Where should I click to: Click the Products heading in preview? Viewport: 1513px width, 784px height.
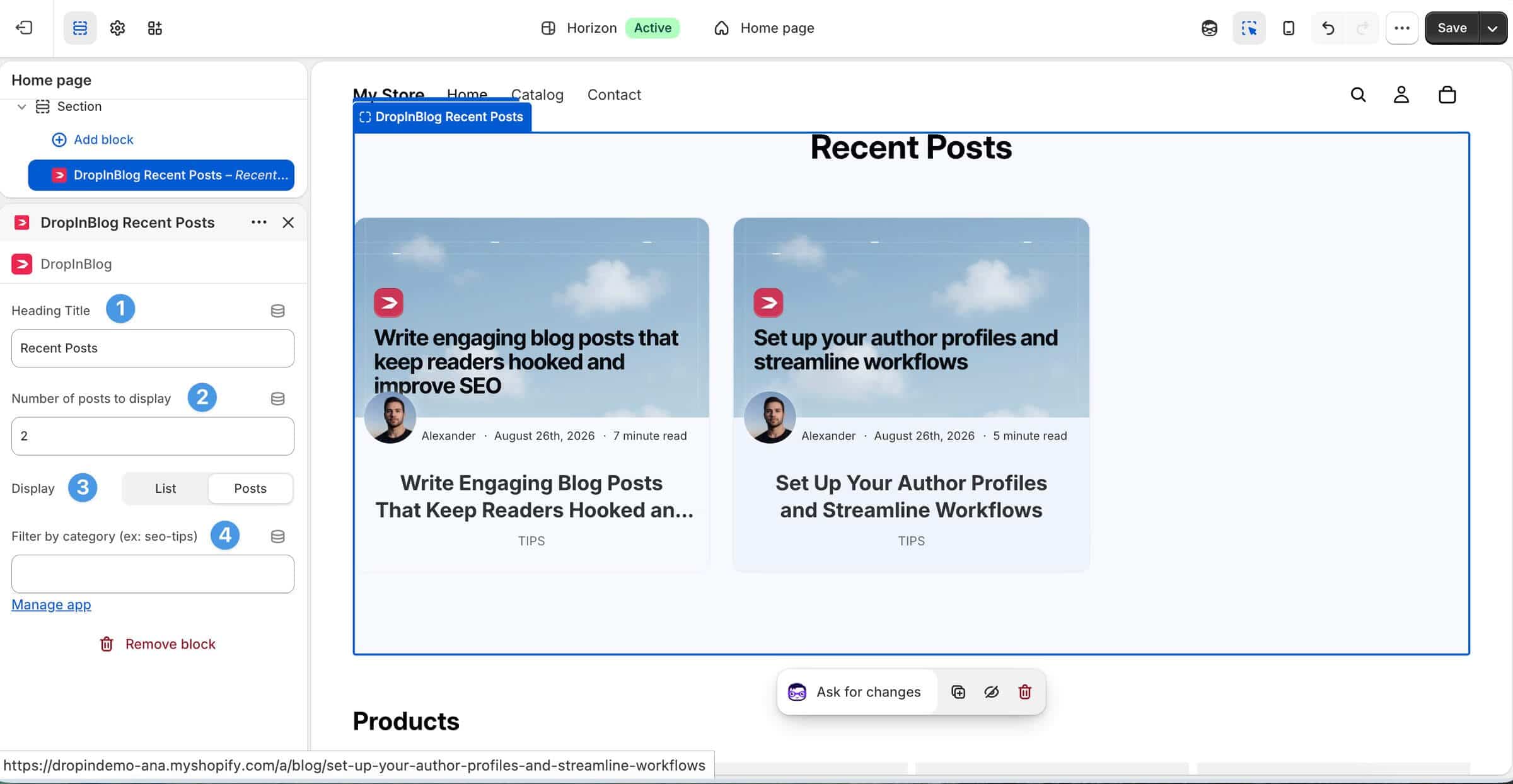[405, 721]
